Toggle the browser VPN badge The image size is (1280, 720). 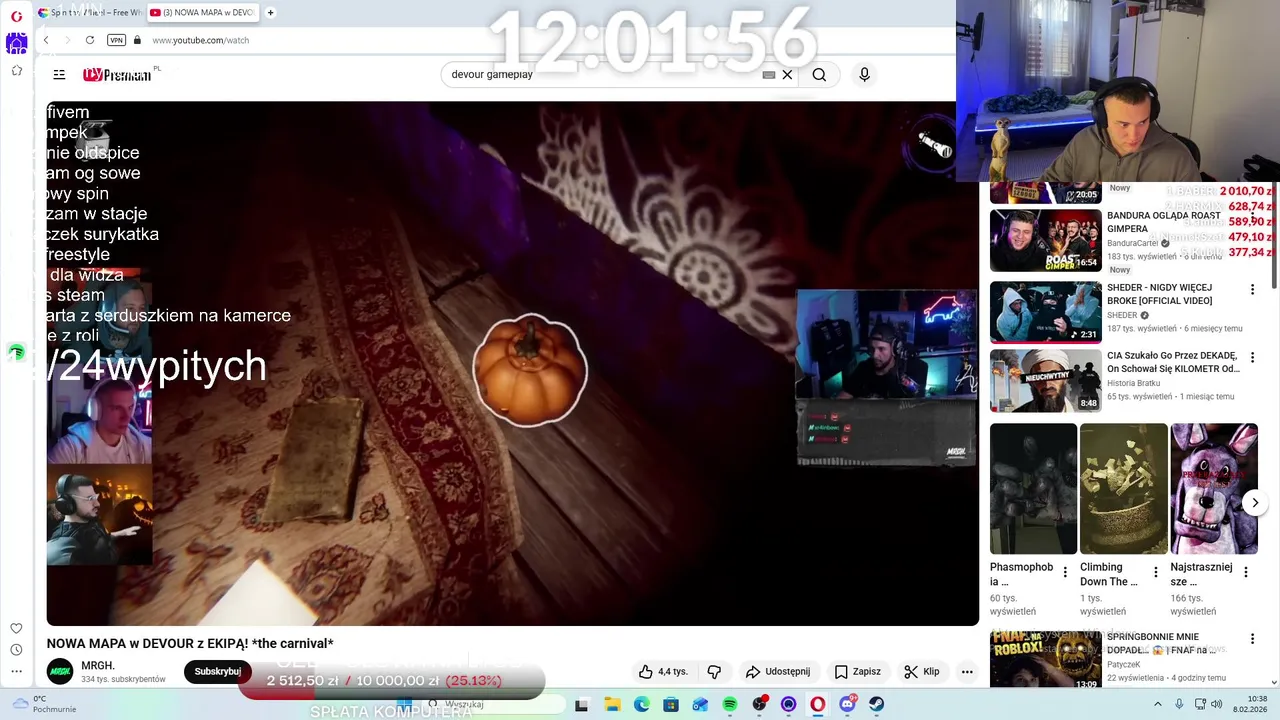[116, 40]
